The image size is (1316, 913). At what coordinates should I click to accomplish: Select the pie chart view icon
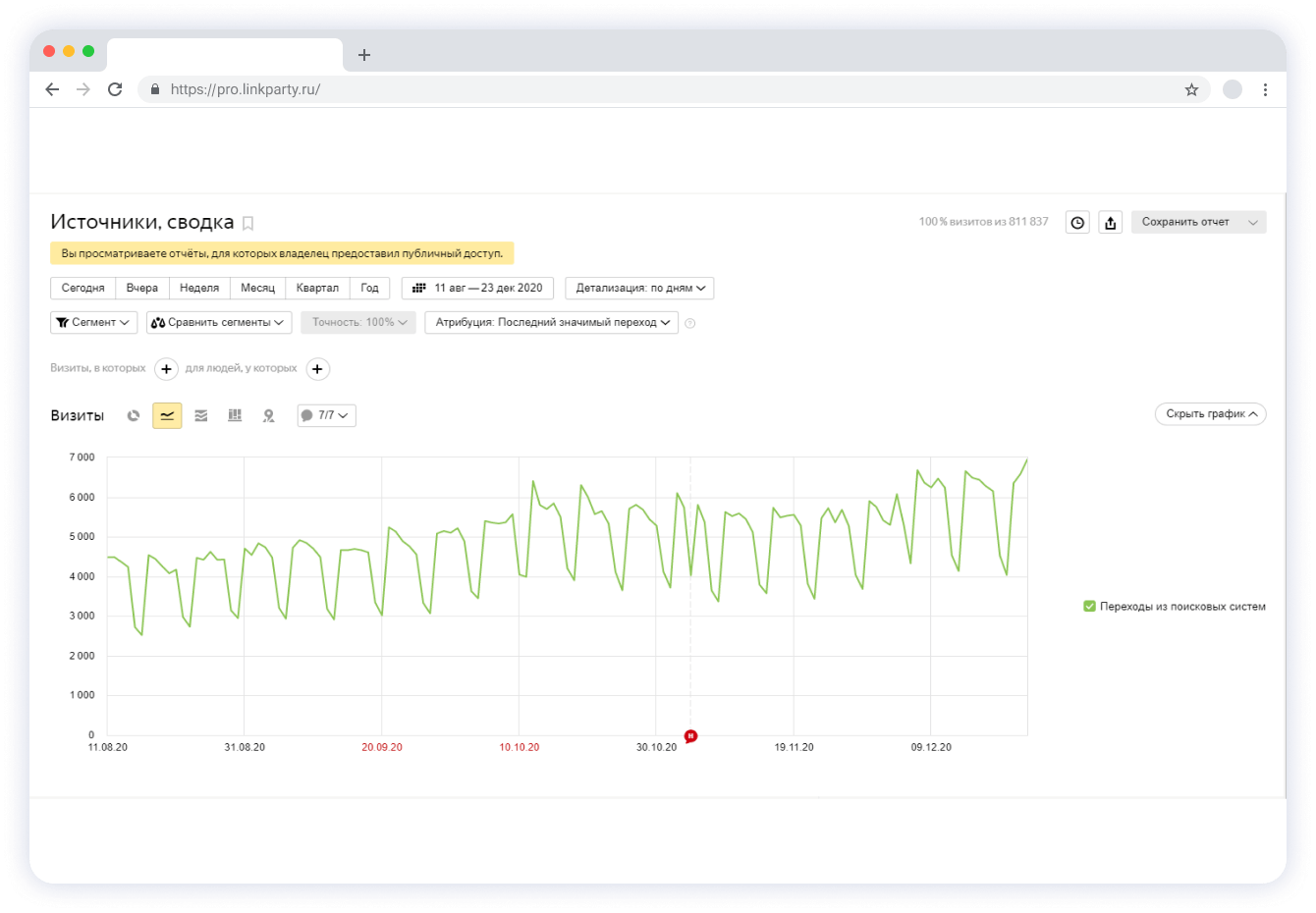[x=134, y=415]
